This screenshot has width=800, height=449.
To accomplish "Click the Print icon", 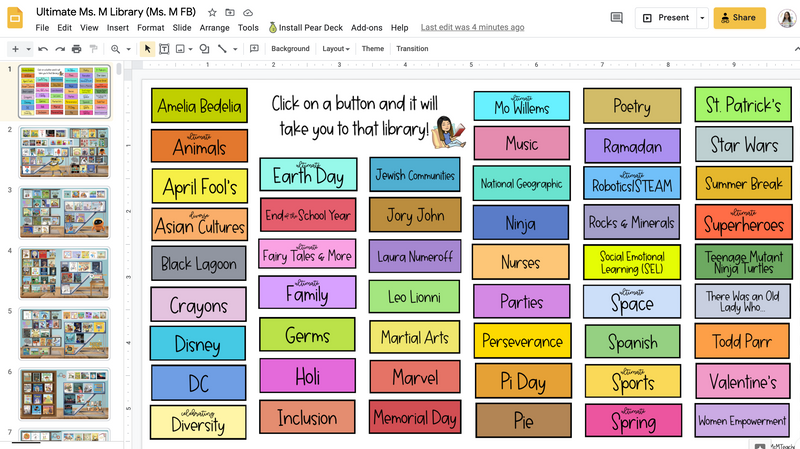I will (x=77, y=49).
